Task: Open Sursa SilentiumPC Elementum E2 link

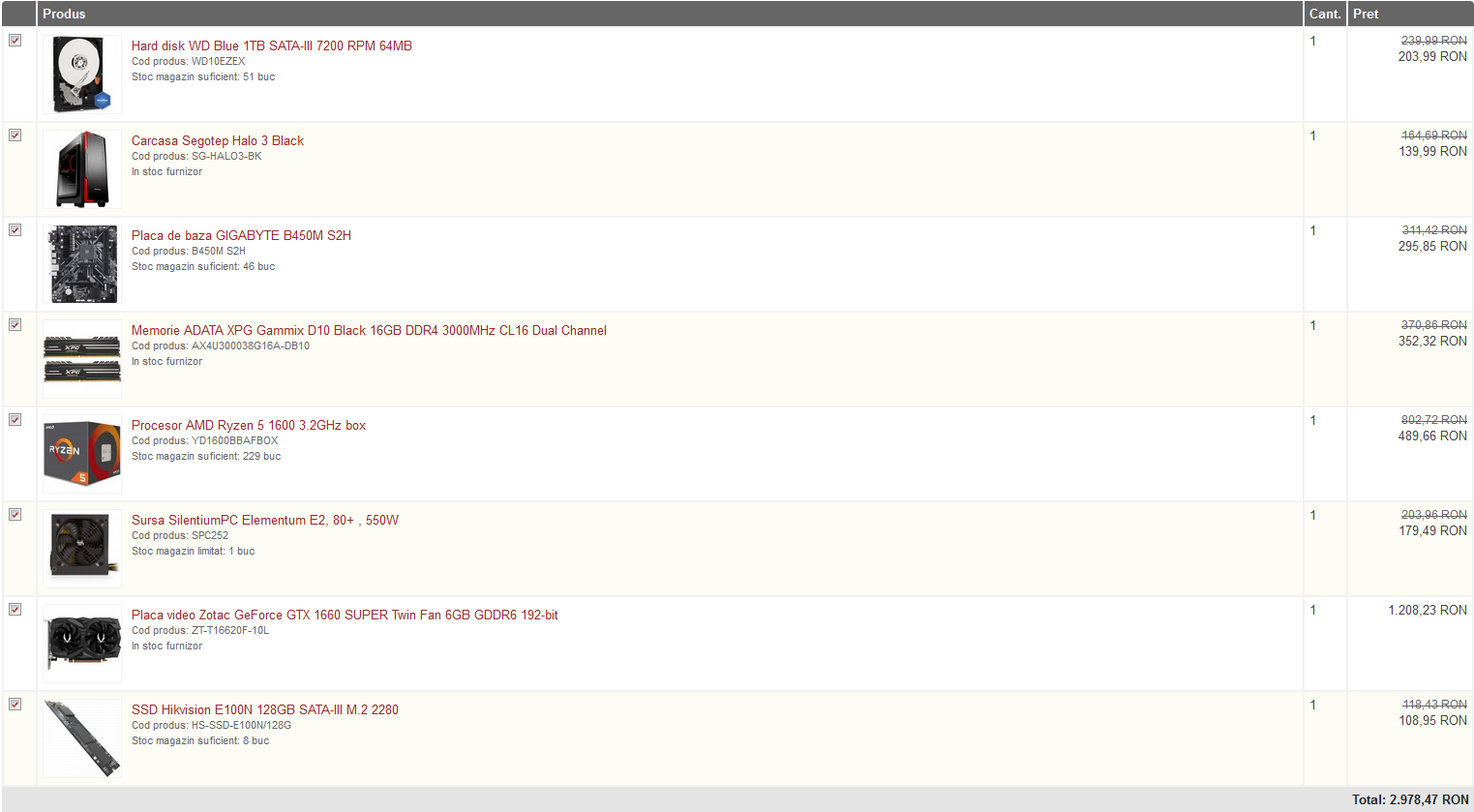Action: tap(265, 520)
